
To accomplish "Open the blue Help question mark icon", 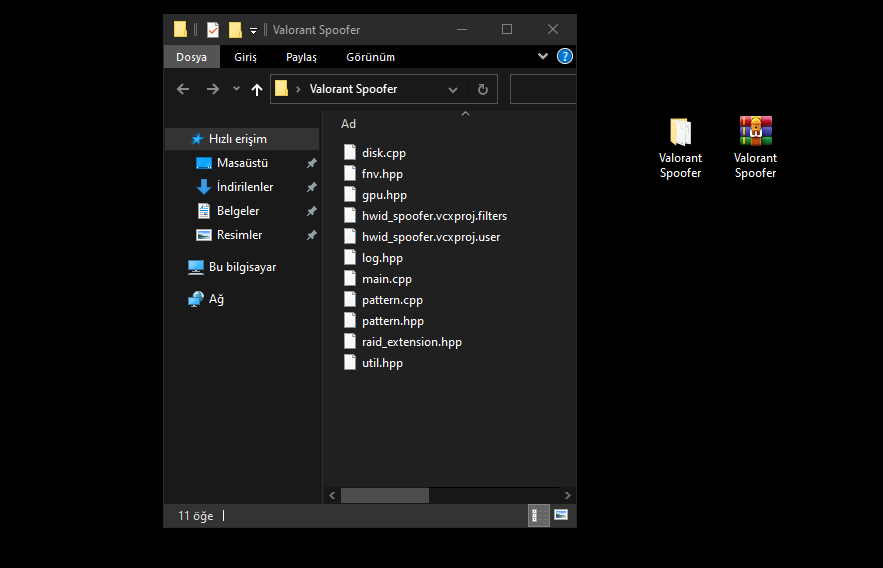I will (564, 56).
